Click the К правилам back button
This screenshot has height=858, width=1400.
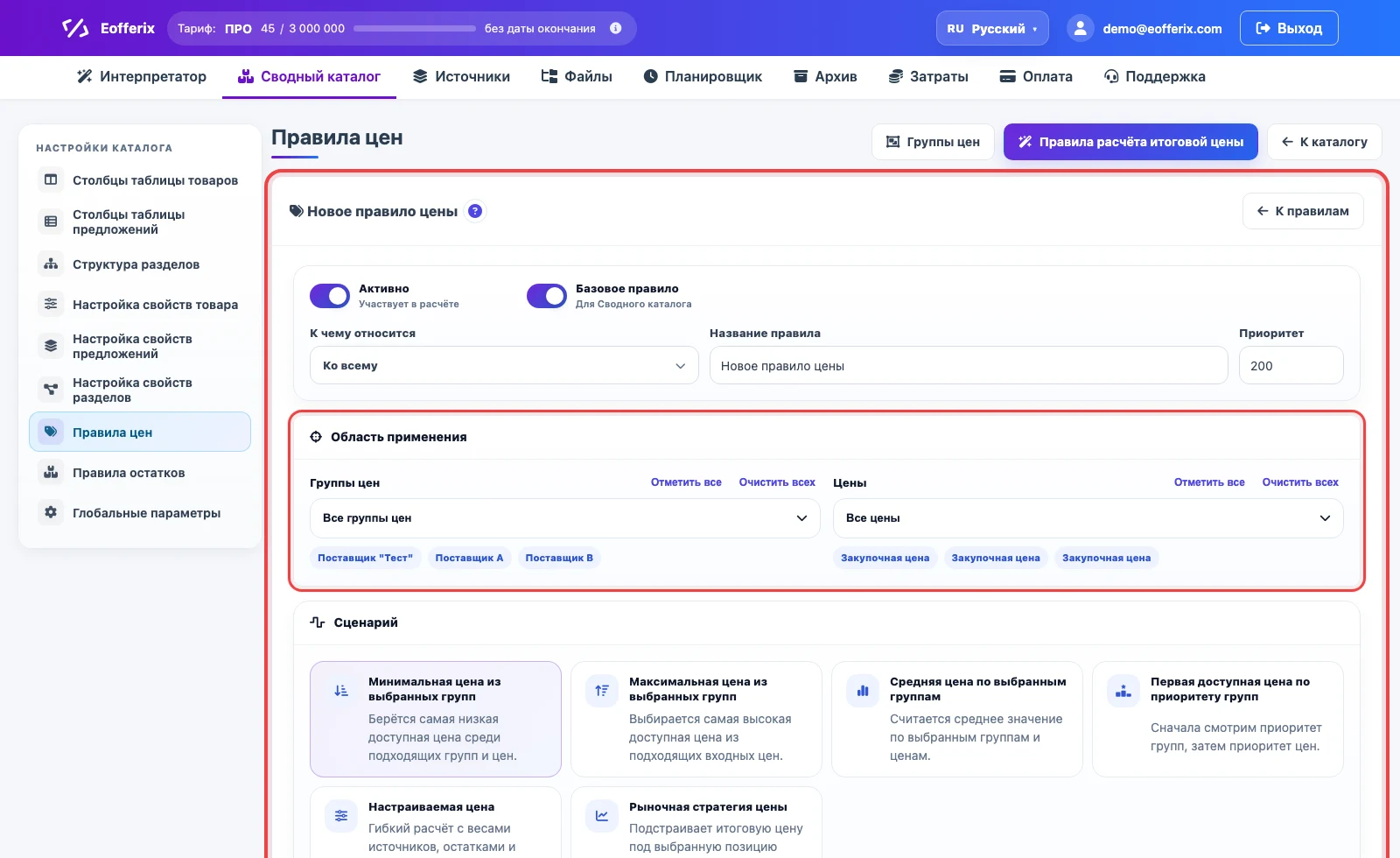pos(1303,211)
